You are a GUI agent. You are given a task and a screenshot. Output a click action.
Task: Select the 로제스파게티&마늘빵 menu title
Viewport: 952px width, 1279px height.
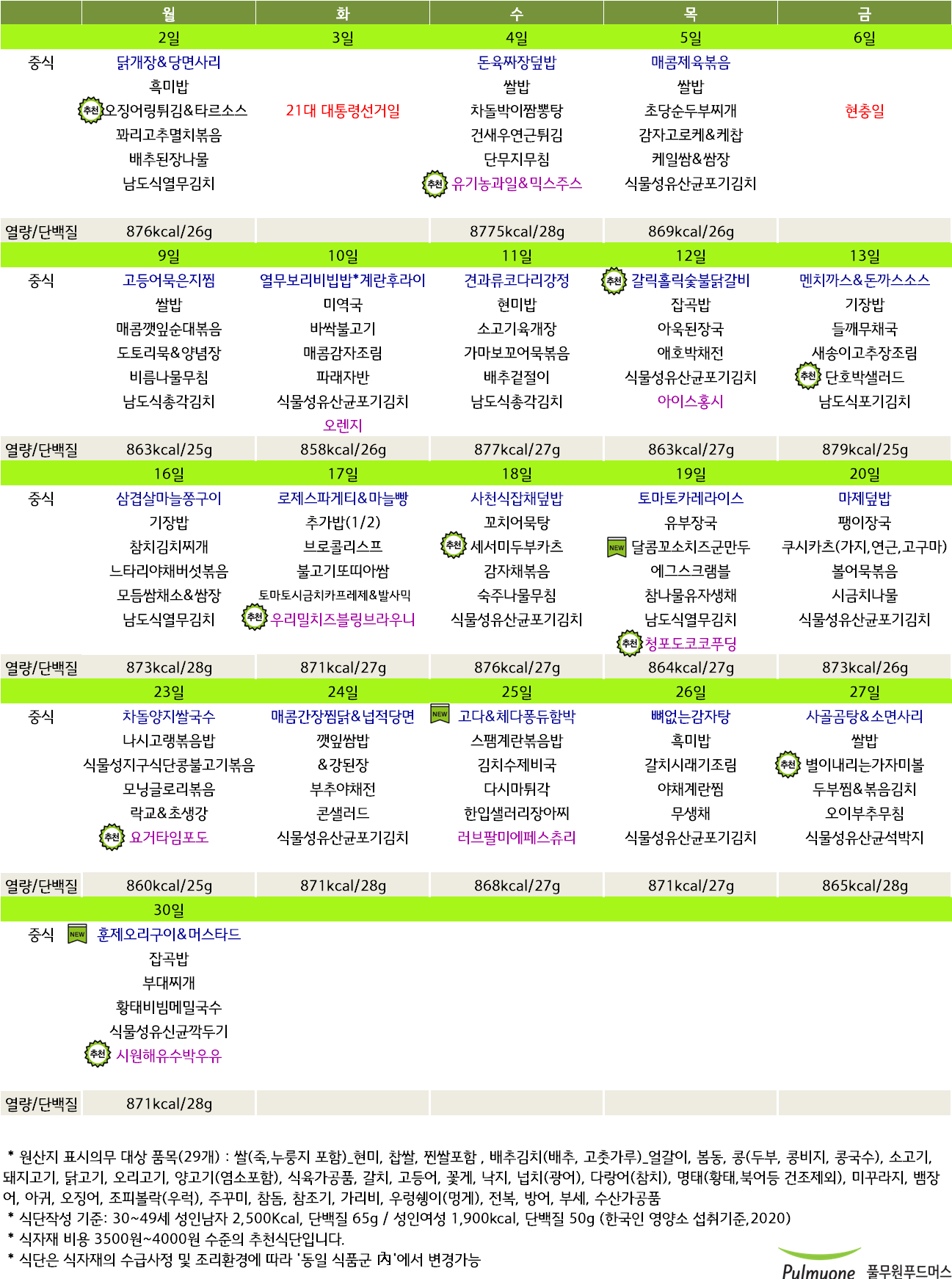pyautogui.click(x=343, y=499)
